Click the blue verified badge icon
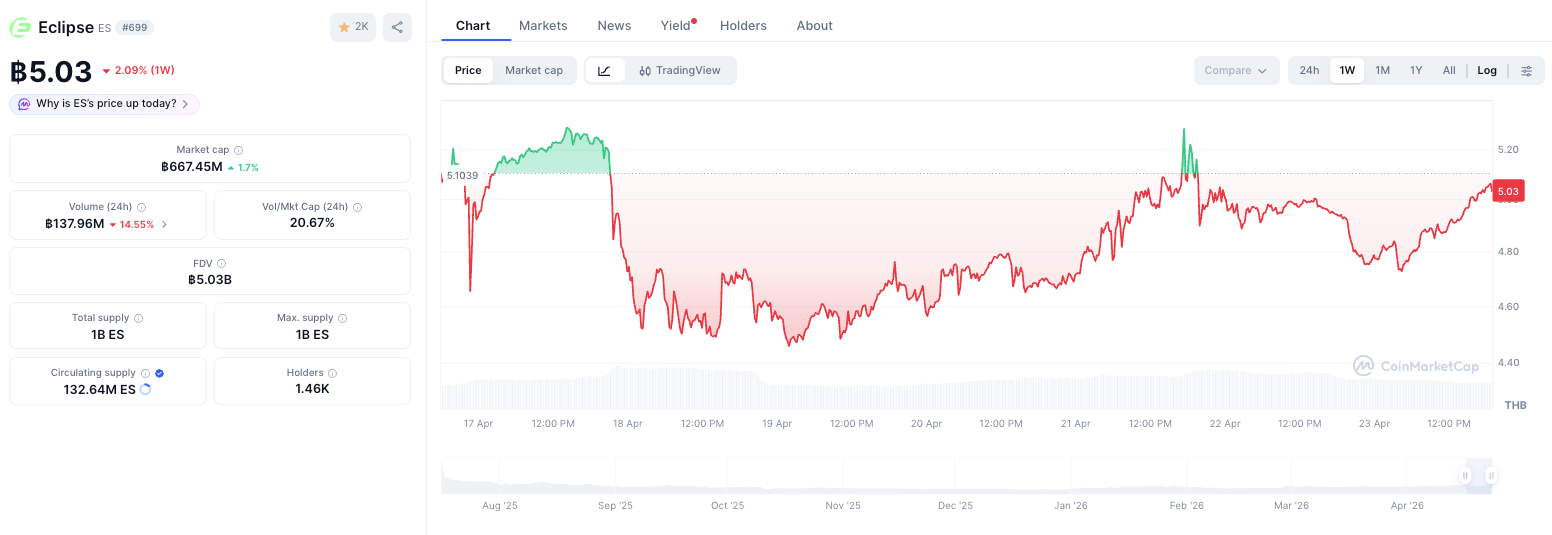Screen dimensions: 1552x535 pyautogui.click(x=160, y=373)
